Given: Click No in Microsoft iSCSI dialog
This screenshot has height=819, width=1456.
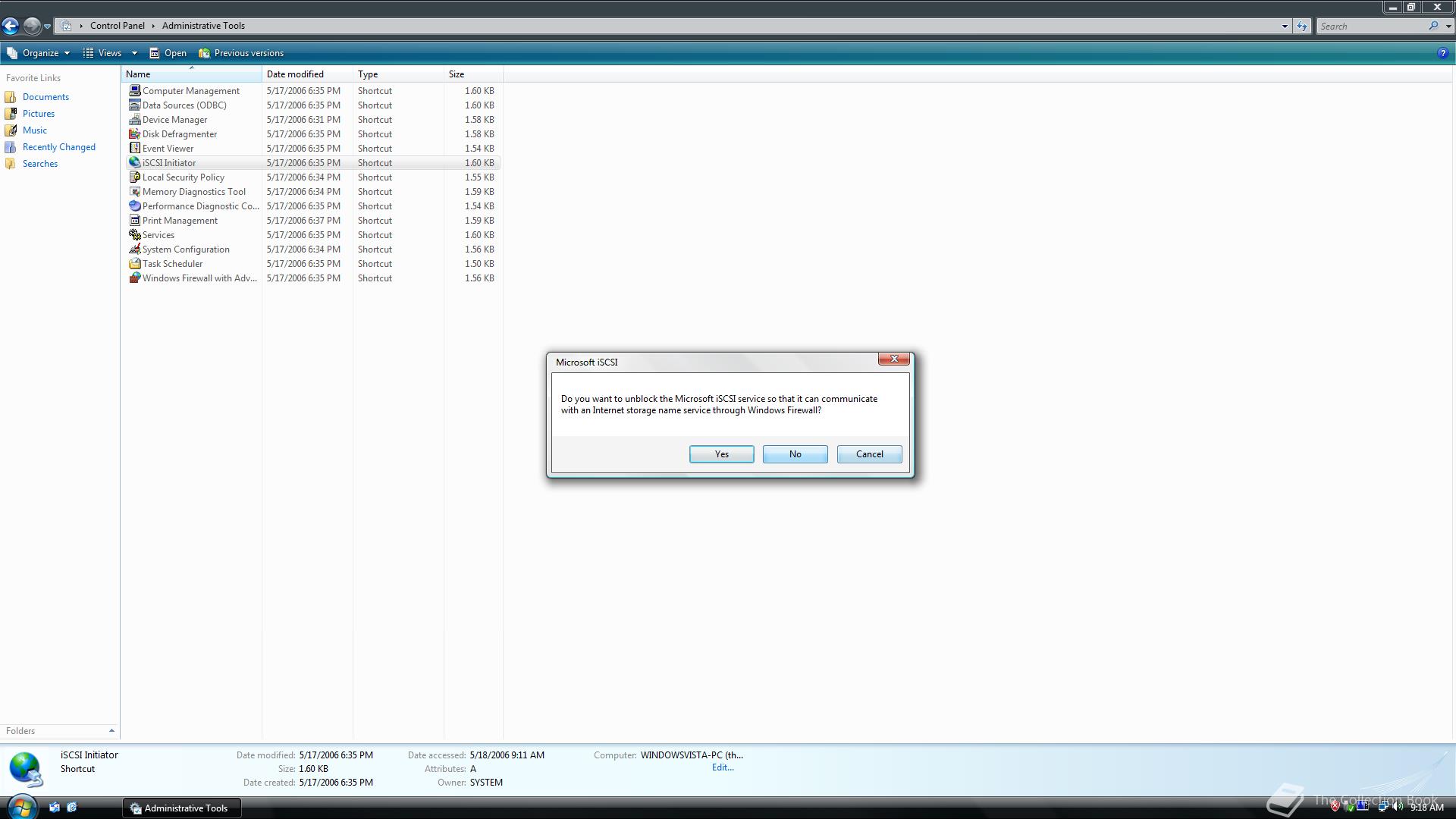Looking at the screenshot, I should tap(795, 454).
